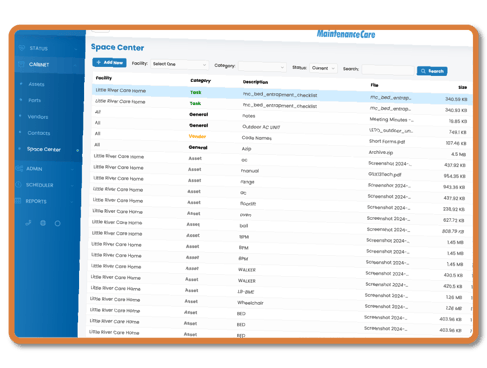The height and width of the screenshot is (368, 487).
Task: Open Contacts in the sidebar
Action: pyautogui.click(x=39, y=133)
